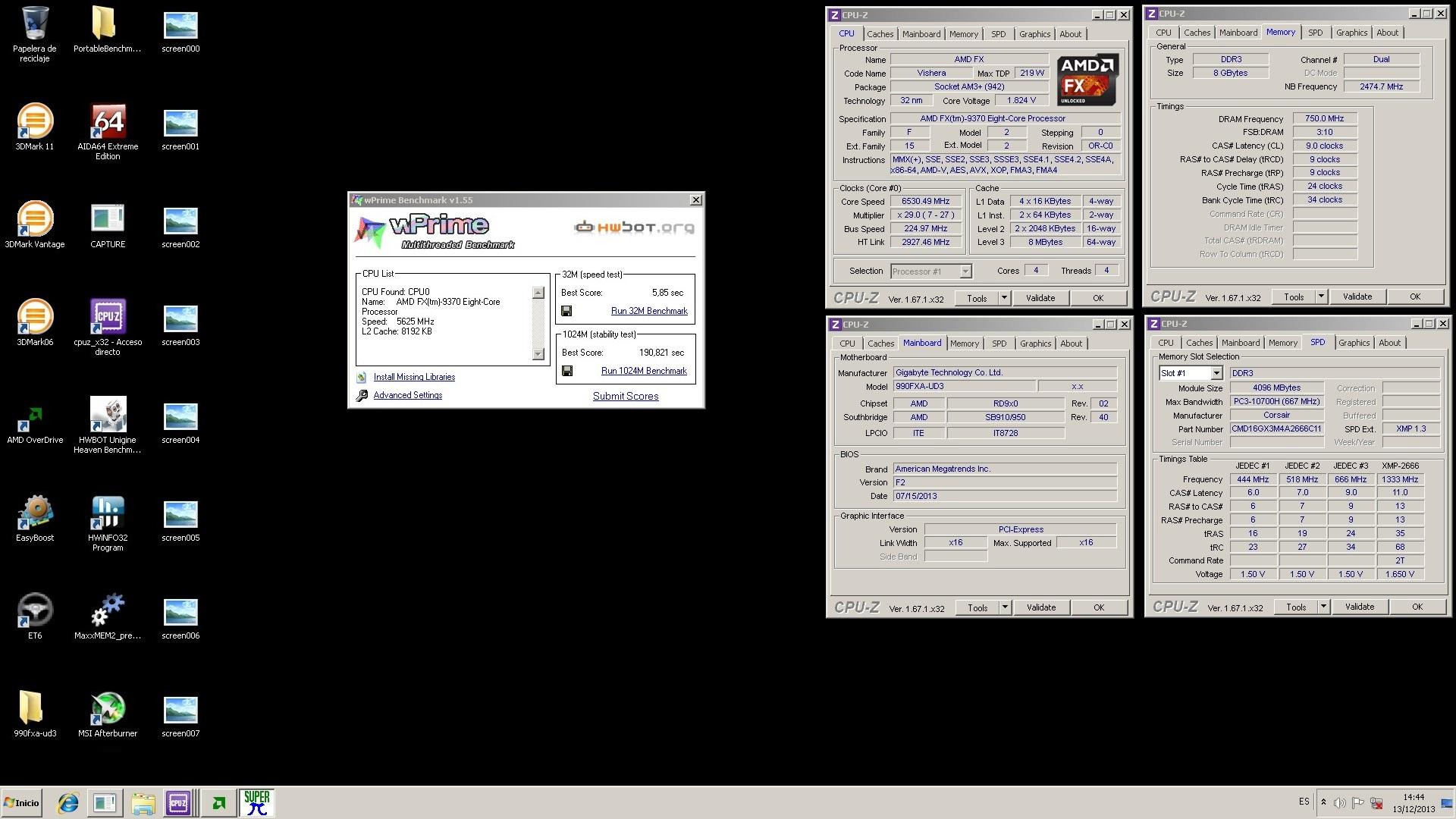This screenshot has width=1456, height=819.
Task: Click the ES language indicator in the tray
Action: [x=1304, y=802]
